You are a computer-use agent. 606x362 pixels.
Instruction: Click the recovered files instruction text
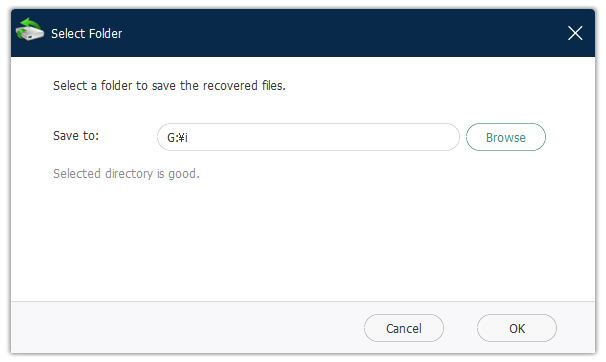click(169, 85)
